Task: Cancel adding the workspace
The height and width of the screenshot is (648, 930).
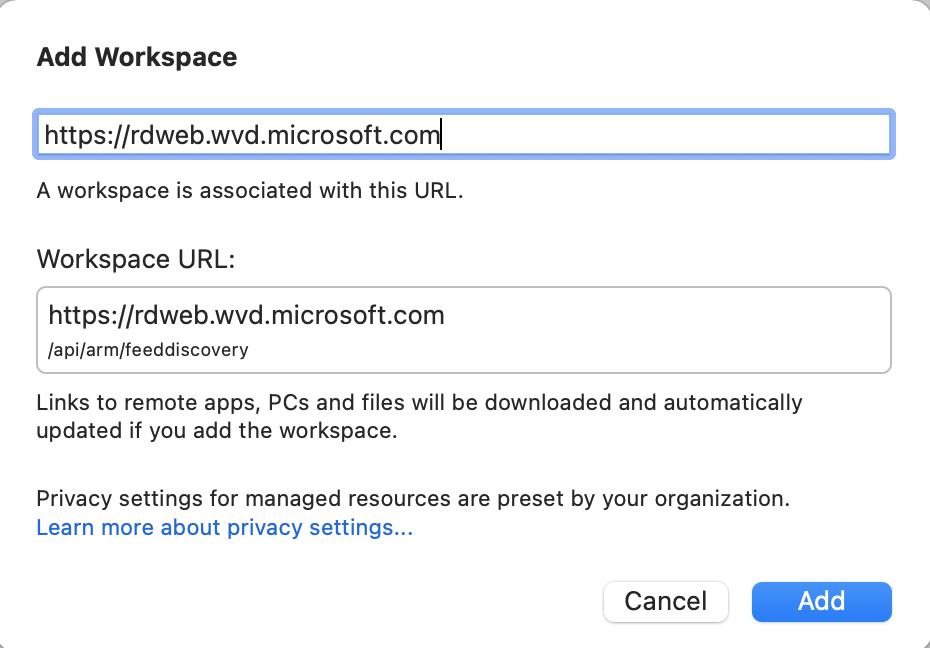Action: (665, 602)
